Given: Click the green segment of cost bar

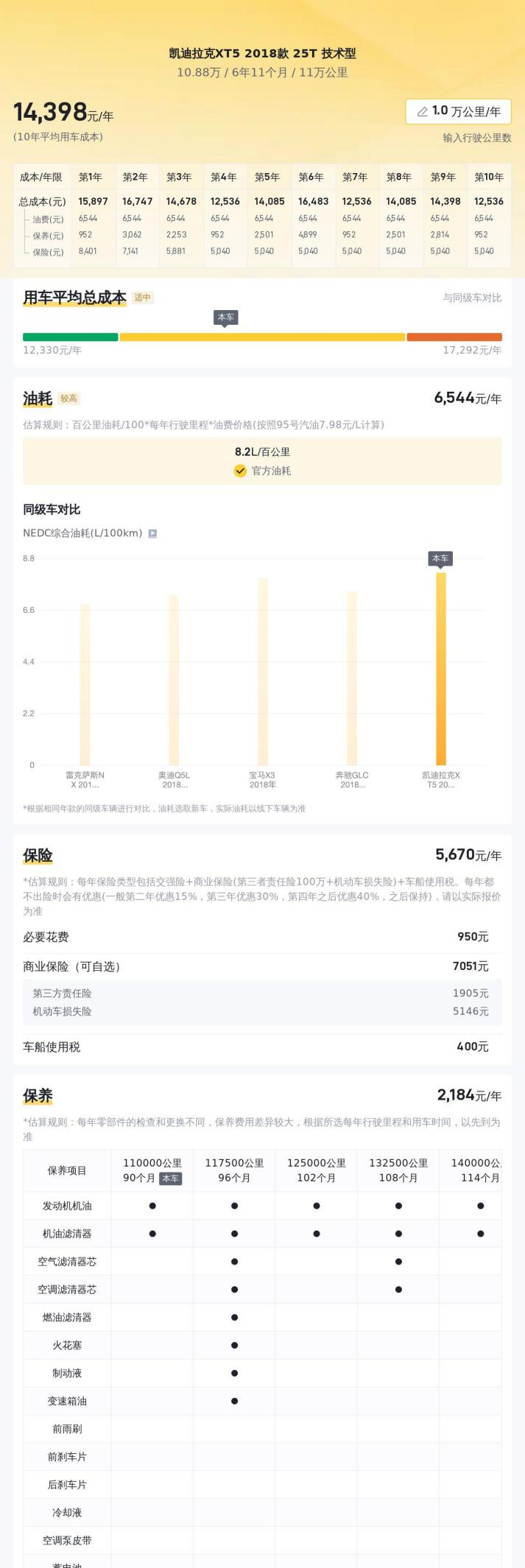Looking at the screenshot, I should 70,337.
